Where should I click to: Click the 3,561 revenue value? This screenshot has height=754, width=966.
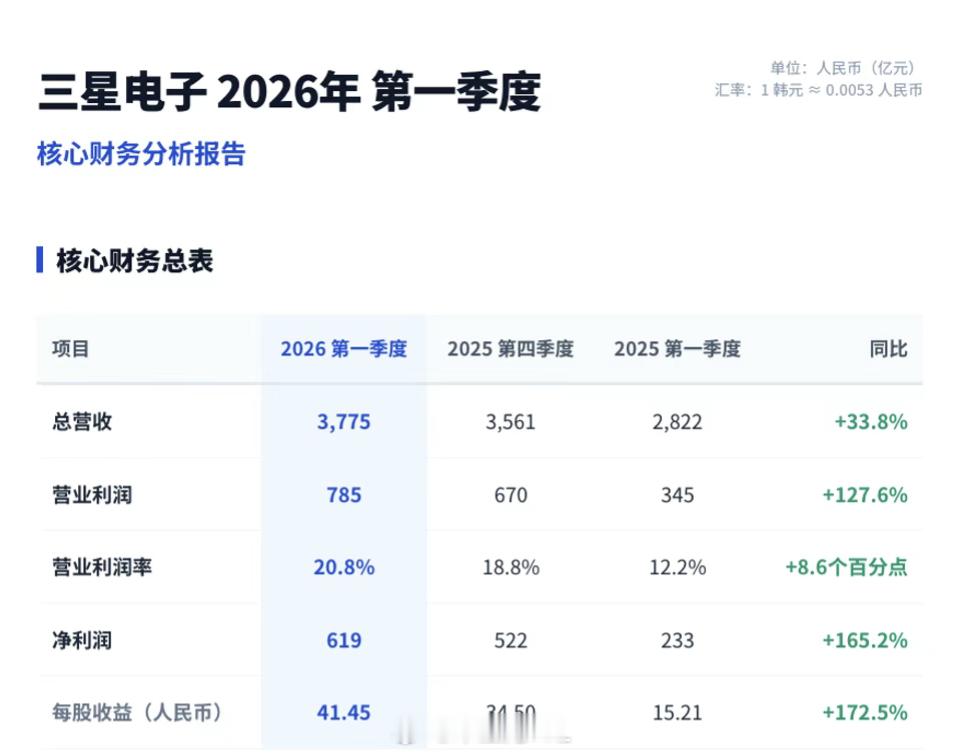pos(511,422)
